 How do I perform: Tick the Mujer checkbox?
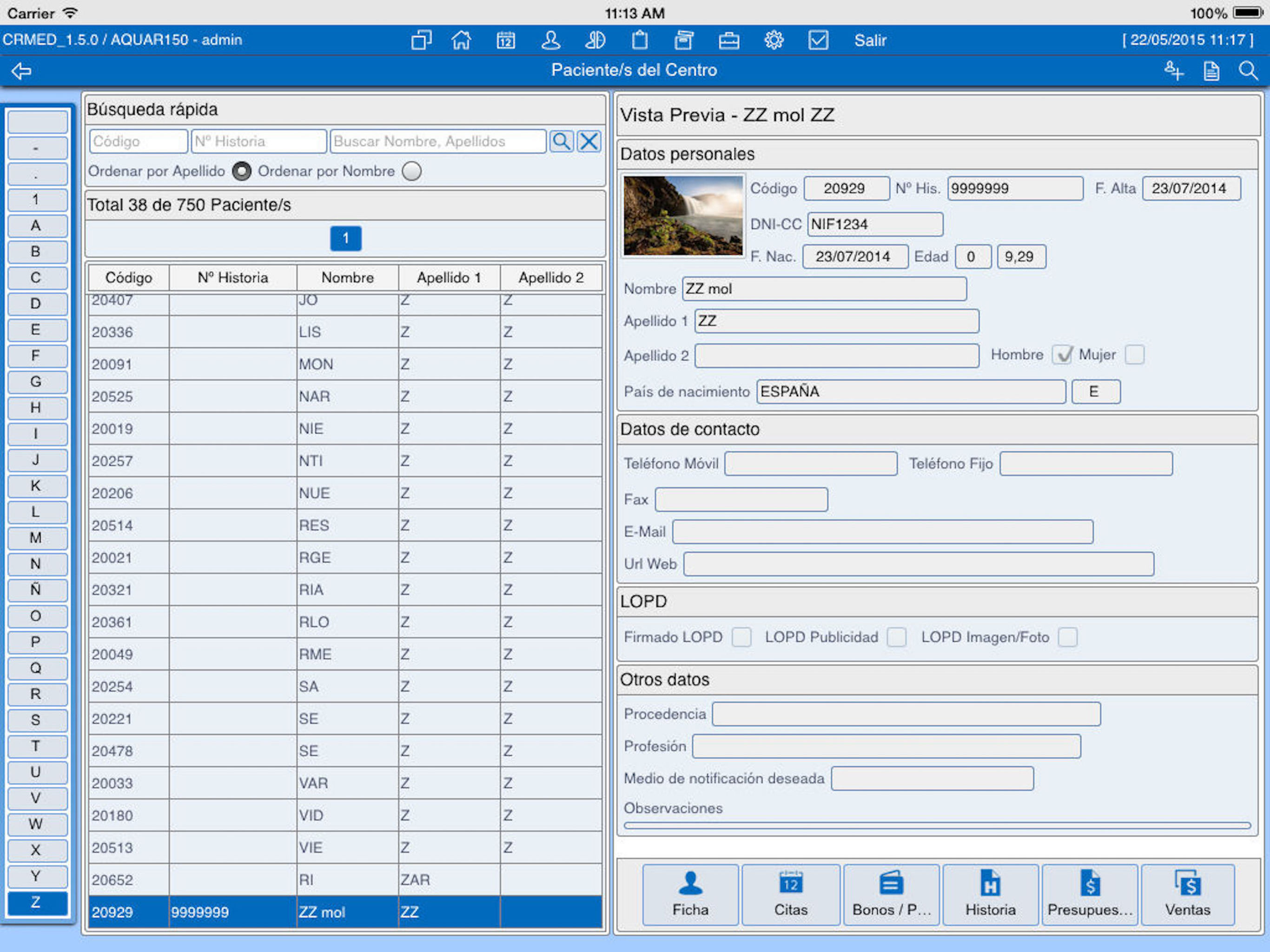(1135, 355)
